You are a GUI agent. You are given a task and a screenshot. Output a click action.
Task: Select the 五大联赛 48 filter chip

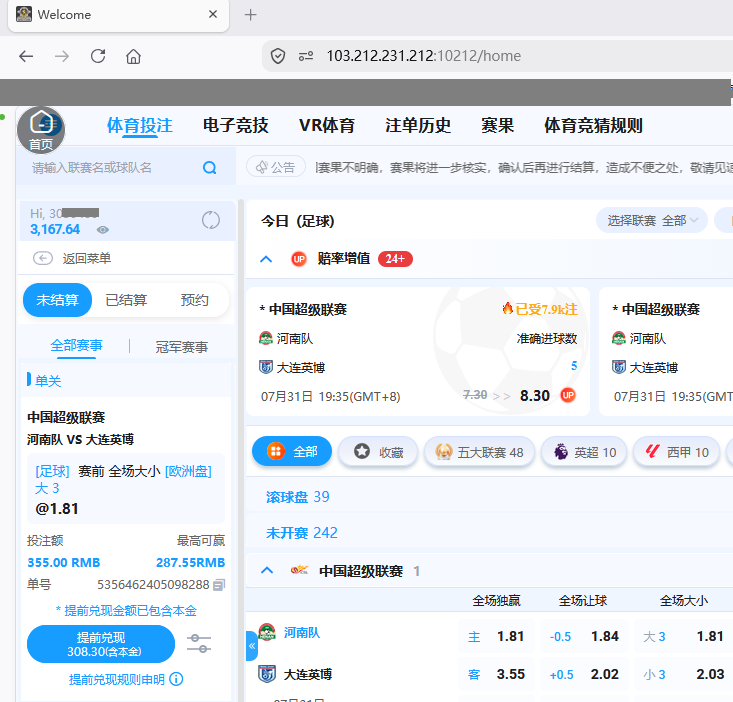coord(479,452)
